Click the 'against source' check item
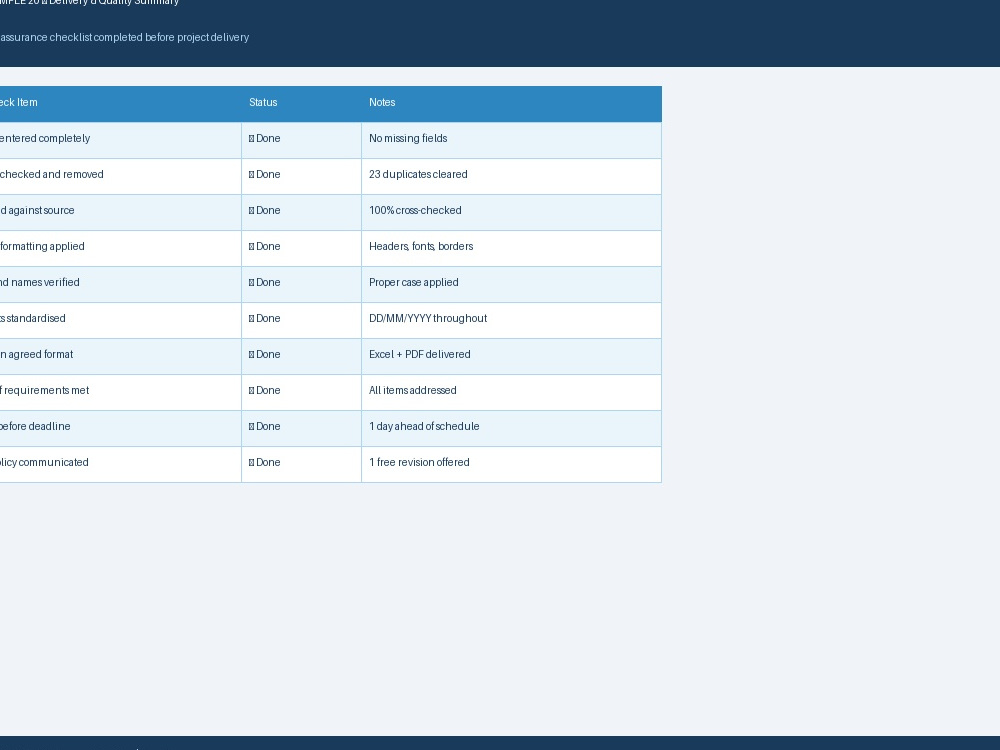The image size is (1000, 750). click(121, 212)
